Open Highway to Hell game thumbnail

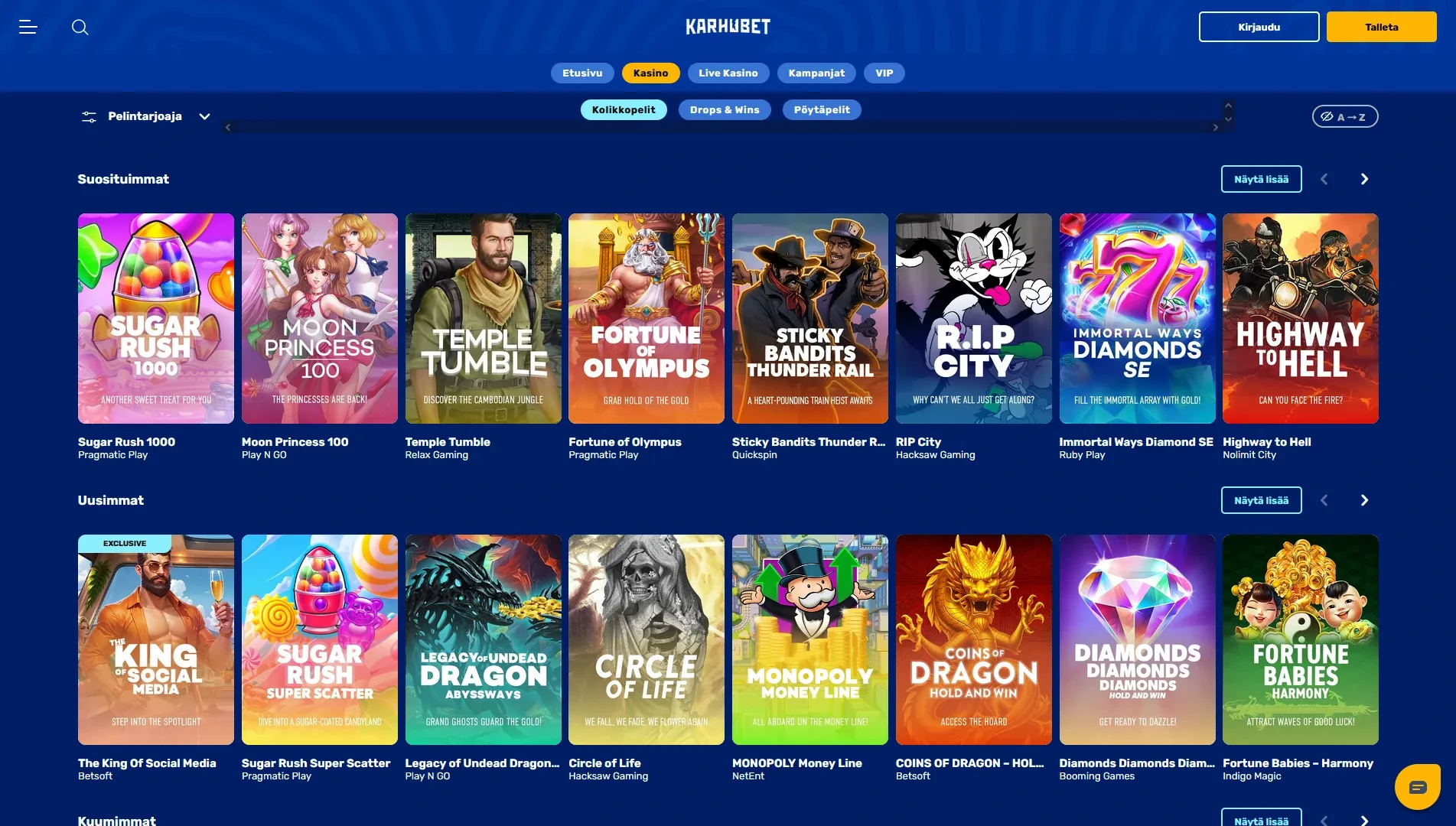click(1301, 318)
